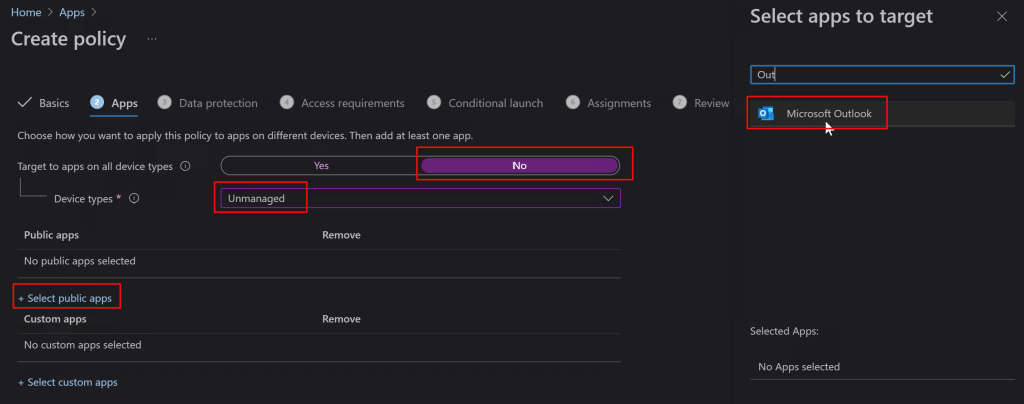Close the Select apps to target panel

point(1002,16)
